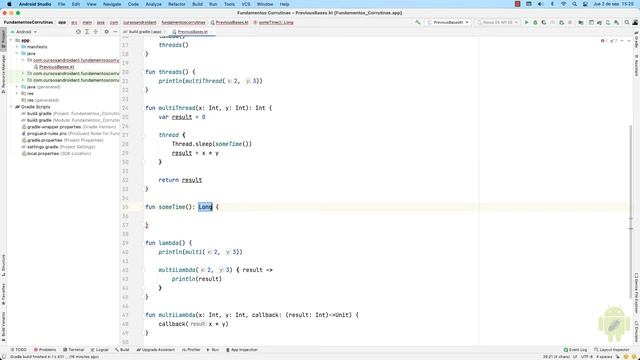Select opened file target icon in Project panel
This screenshot has height=360, width=640.
(78, 32)
